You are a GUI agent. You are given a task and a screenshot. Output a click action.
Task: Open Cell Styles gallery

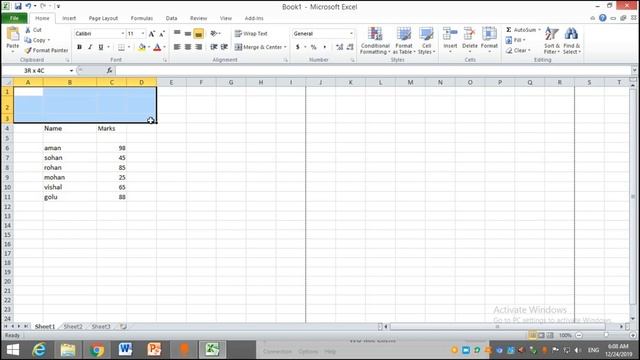tap(427, 40)
